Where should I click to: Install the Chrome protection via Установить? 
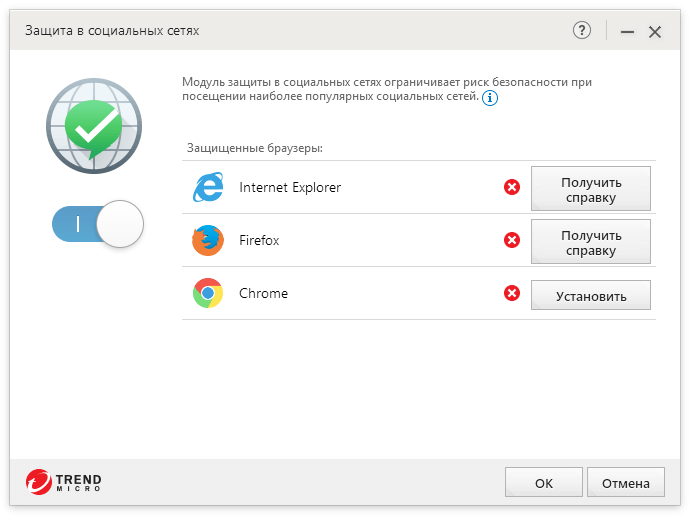pyautogui.click(x=590, y=295)
